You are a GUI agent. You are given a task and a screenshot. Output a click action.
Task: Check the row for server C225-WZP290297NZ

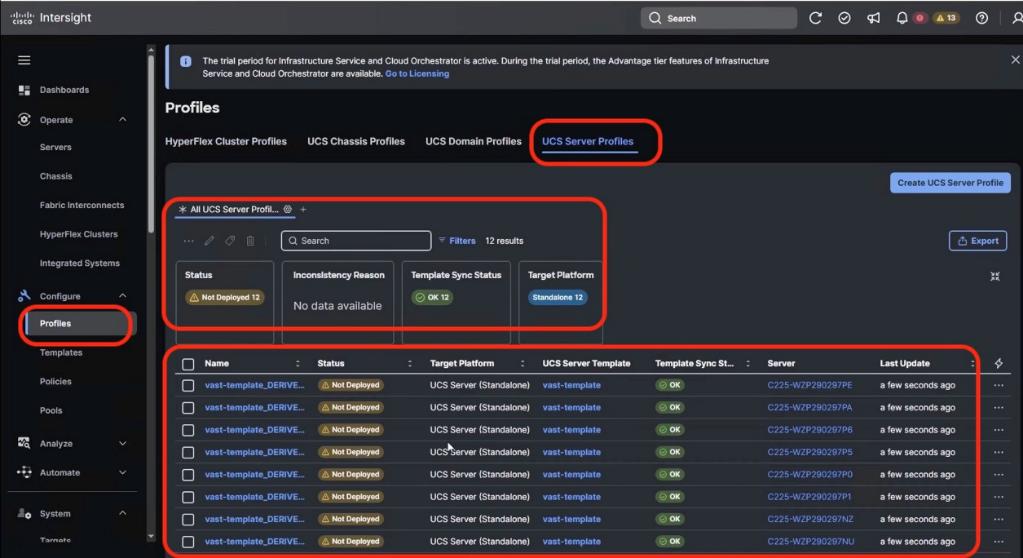click(x=188, y=519)
